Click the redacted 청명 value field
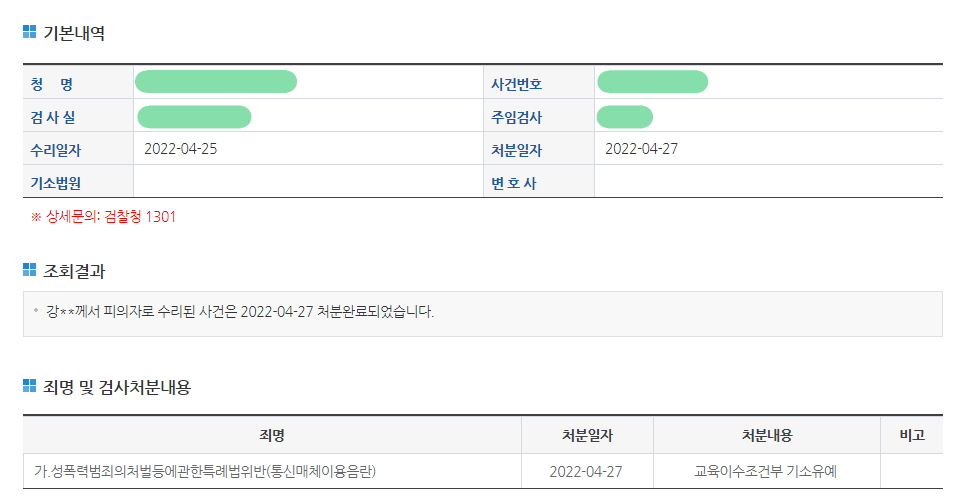Viewport: 962px width, 498px height. (x=215, y=82)
